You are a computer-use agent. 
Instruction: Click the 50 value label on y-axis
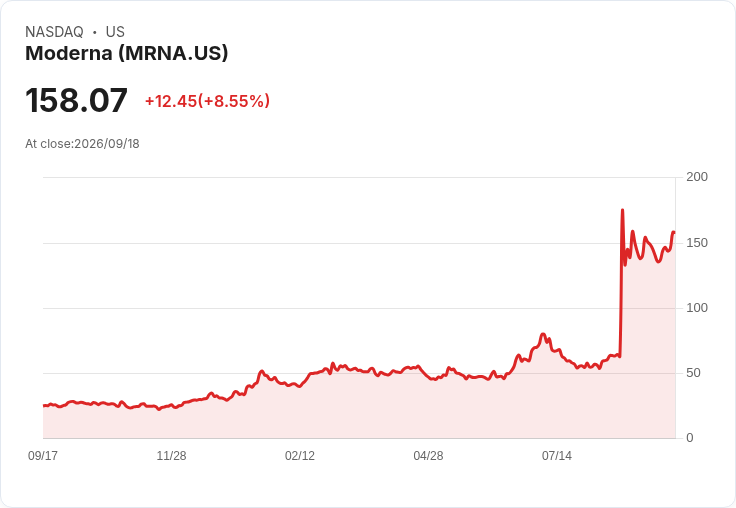[x=693, y=373]
